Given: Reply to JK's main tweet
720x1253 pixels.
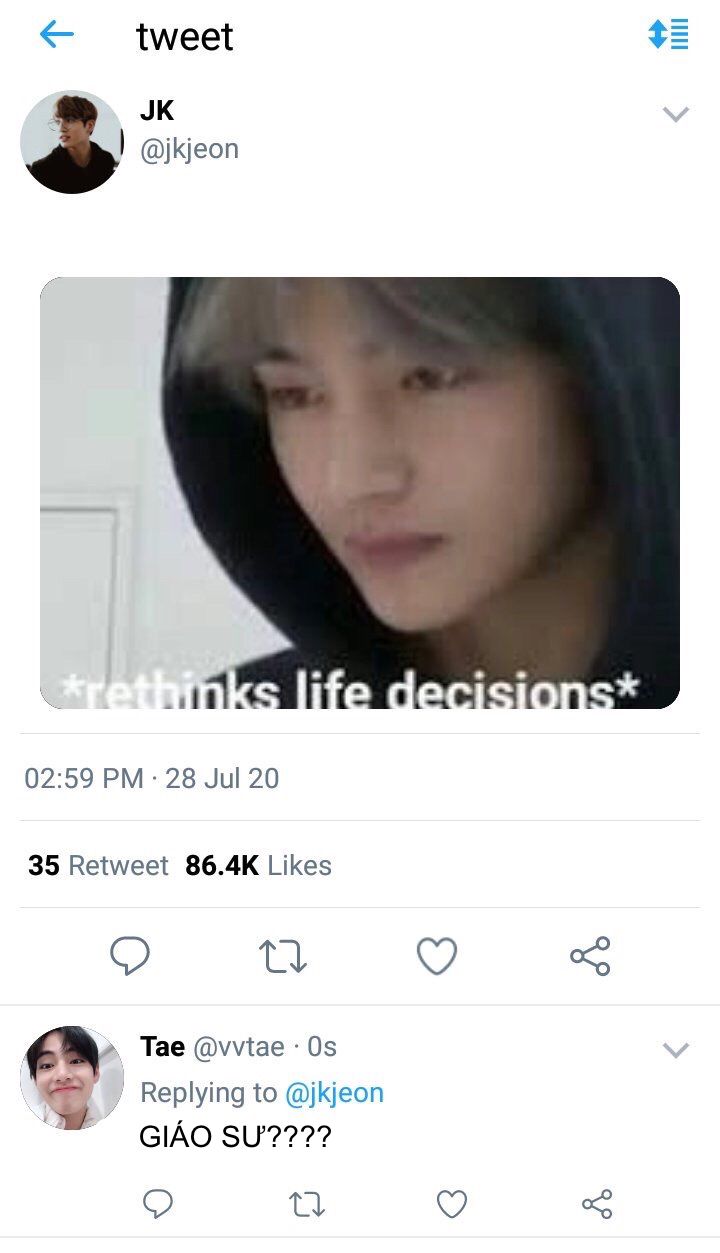Looking at the screenshot, I should (x=130, y=956).
